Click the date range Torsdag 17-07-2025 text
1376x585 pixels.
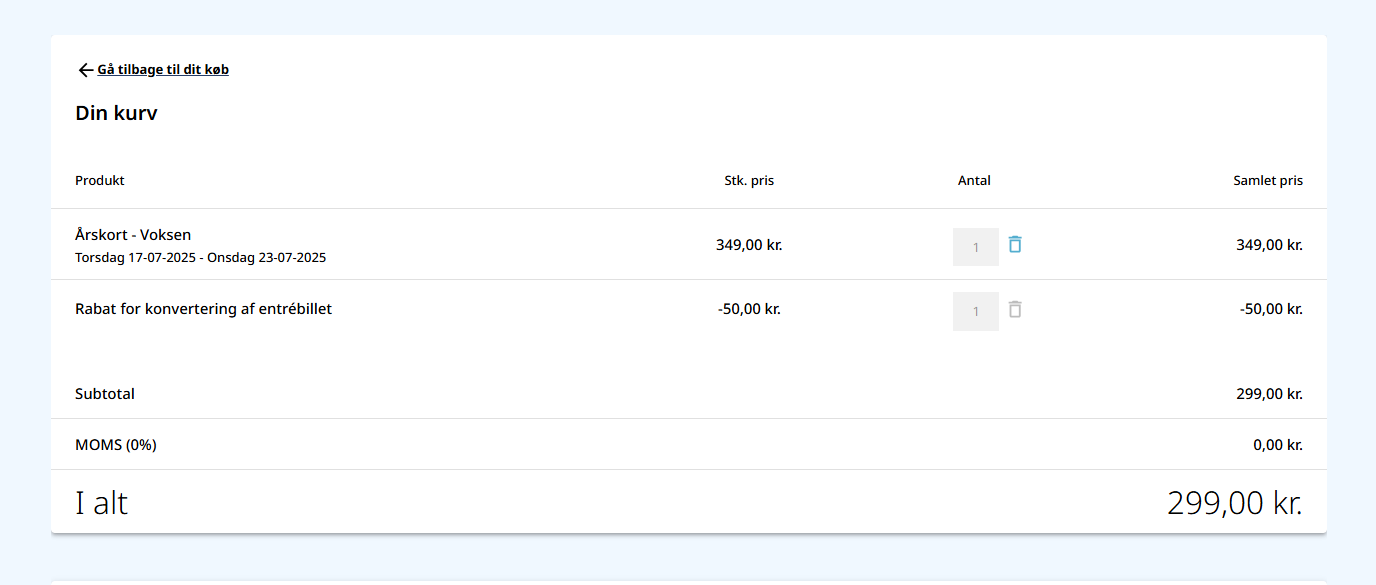(x=200, y=258)
